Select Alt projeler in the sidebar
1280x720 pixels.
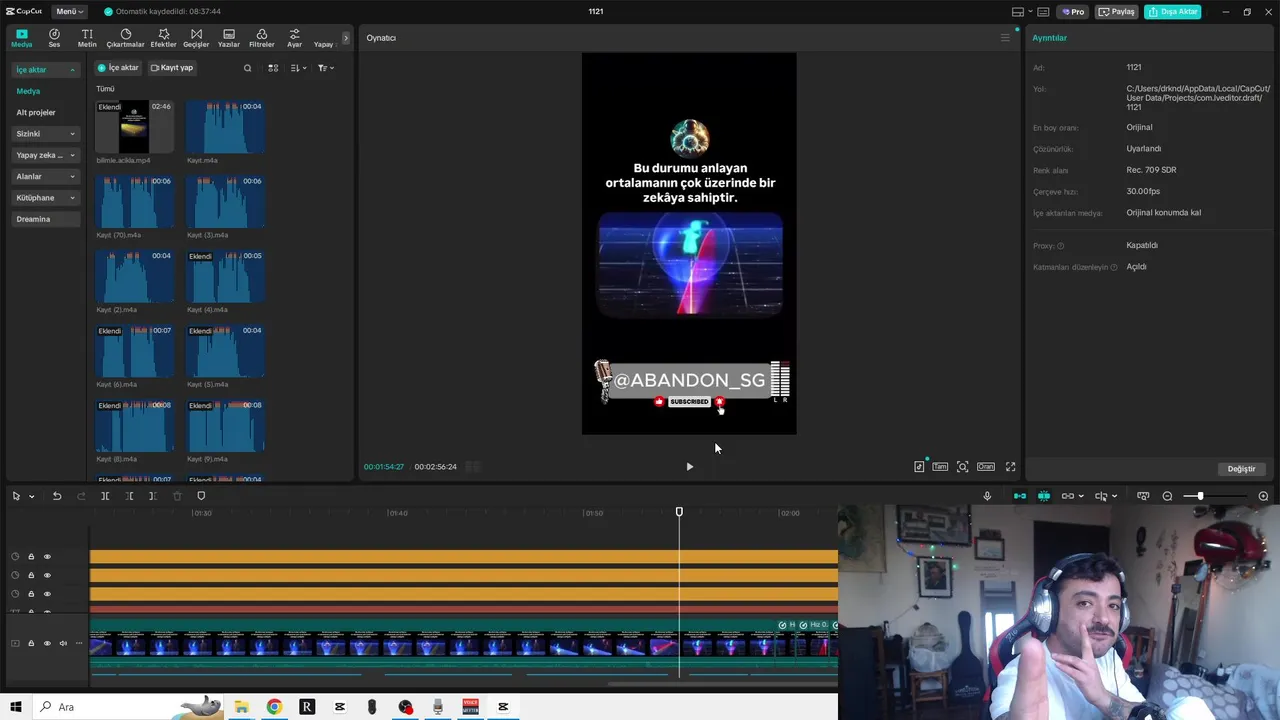(36, 112)
